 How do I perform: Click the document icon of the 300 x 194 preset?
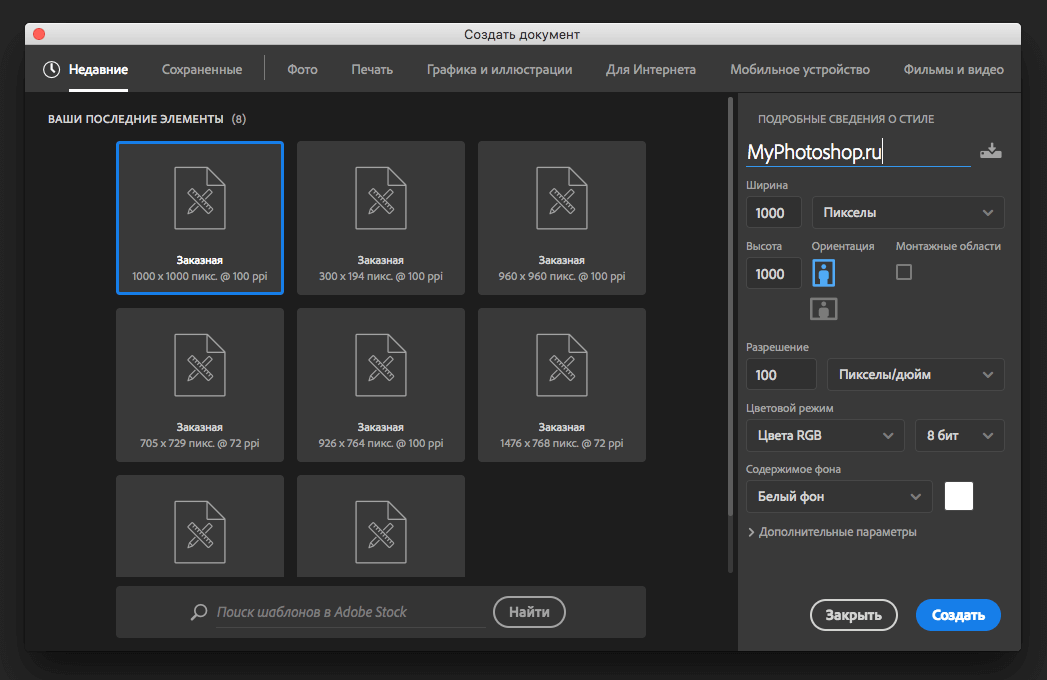[381, 196]
